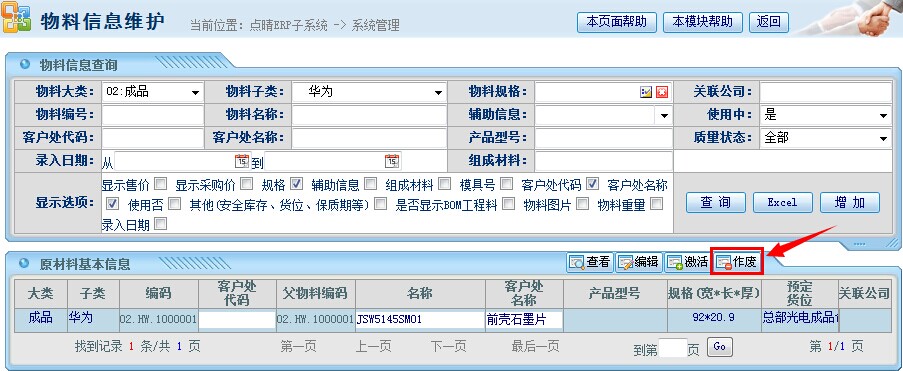Toggle the 规格 display checkbox
Screen dimensions: 903x371
pyautogui.click(x=297, y=184)
